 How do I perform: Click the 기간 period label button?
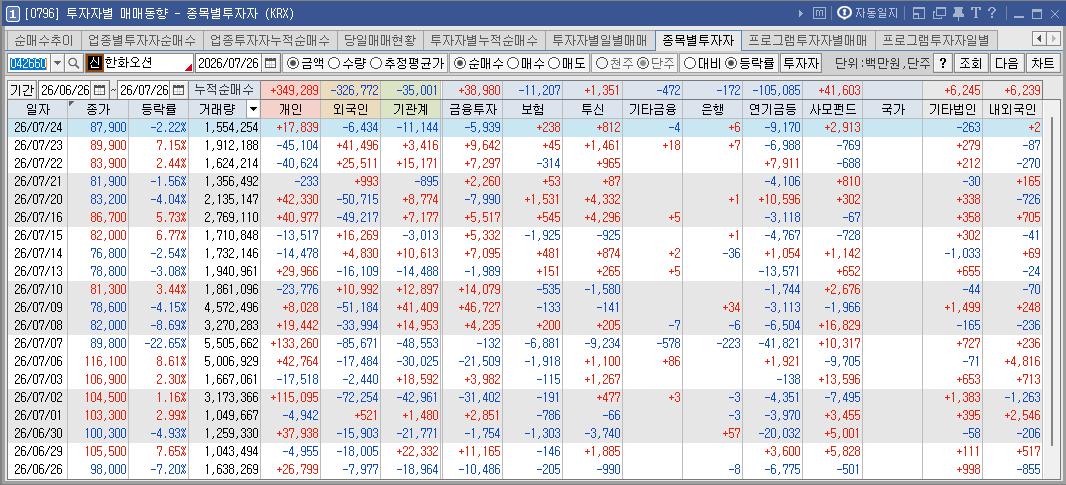tap(22, 90)
